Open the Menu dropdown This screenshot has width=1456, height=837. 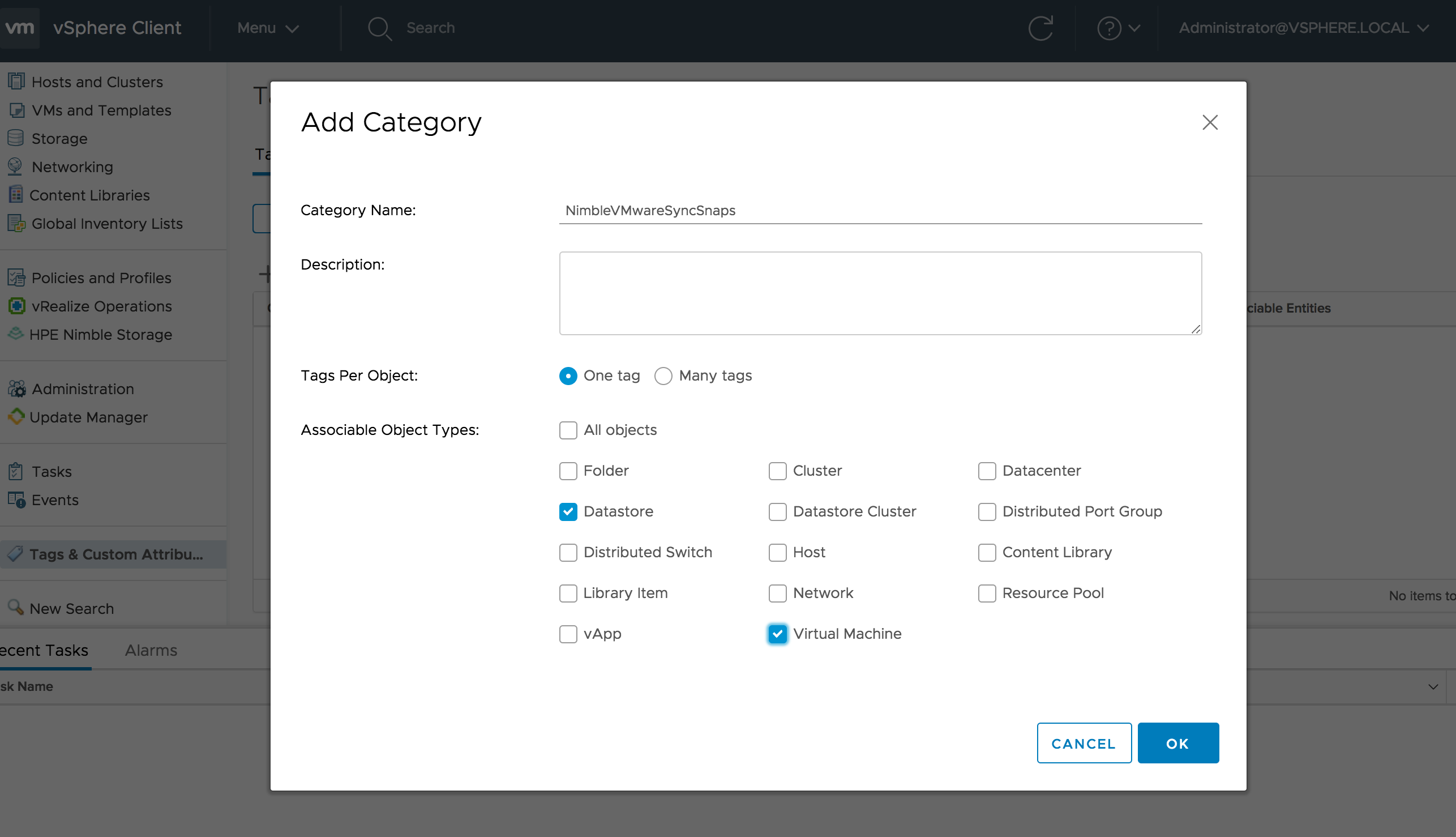click(268, 28)
